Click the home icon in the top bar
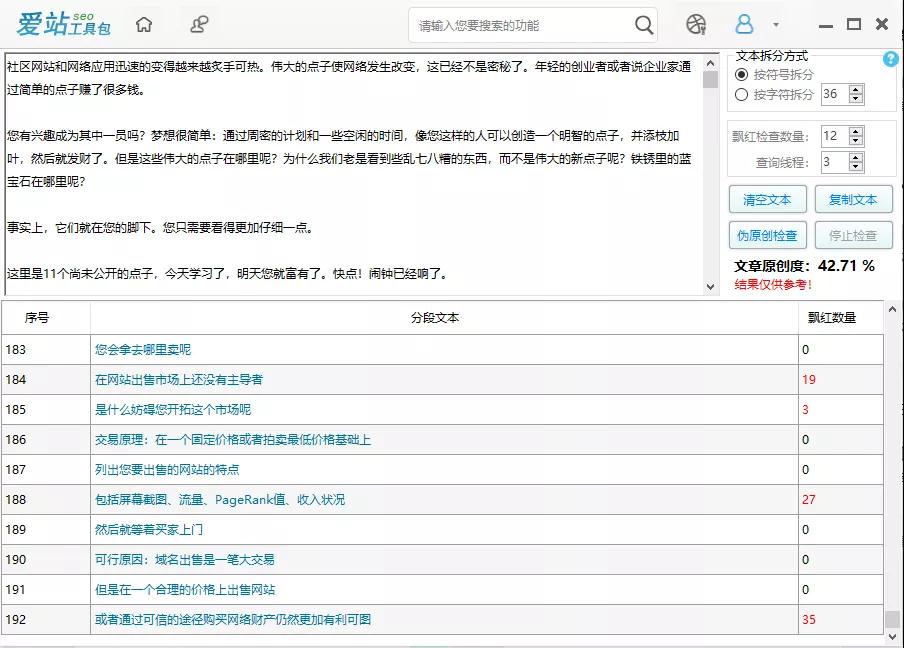The image size is (904, 648). (145, 25)
